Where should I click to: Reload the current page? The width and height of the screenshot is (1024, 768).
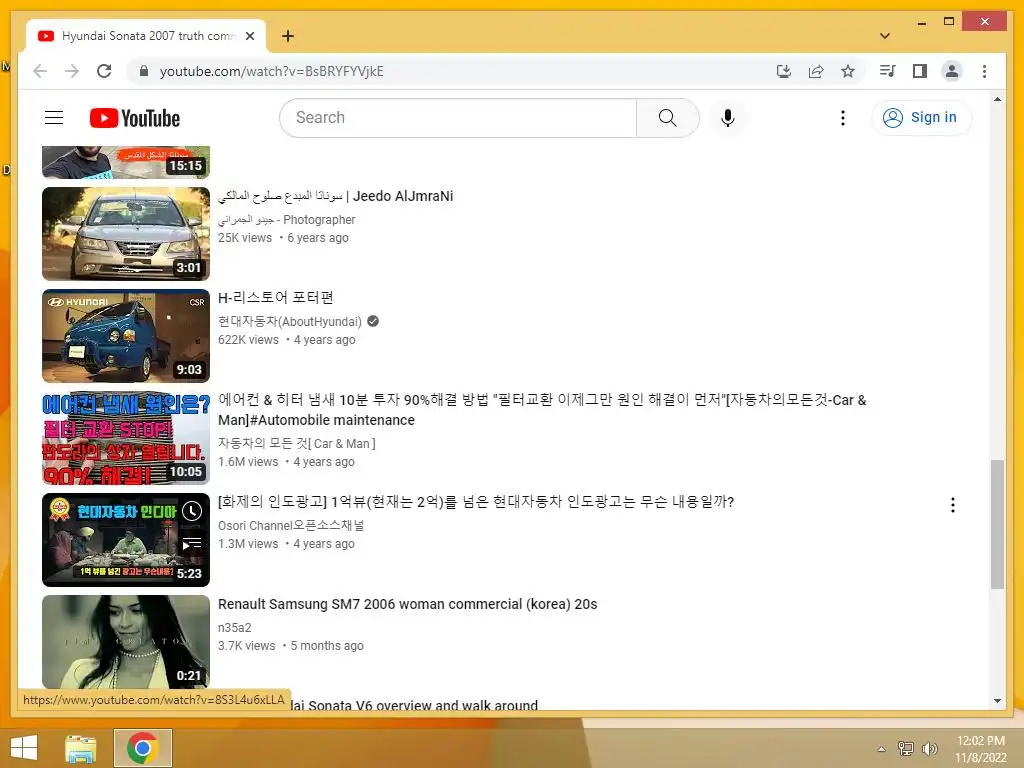[x=104, y=71]
